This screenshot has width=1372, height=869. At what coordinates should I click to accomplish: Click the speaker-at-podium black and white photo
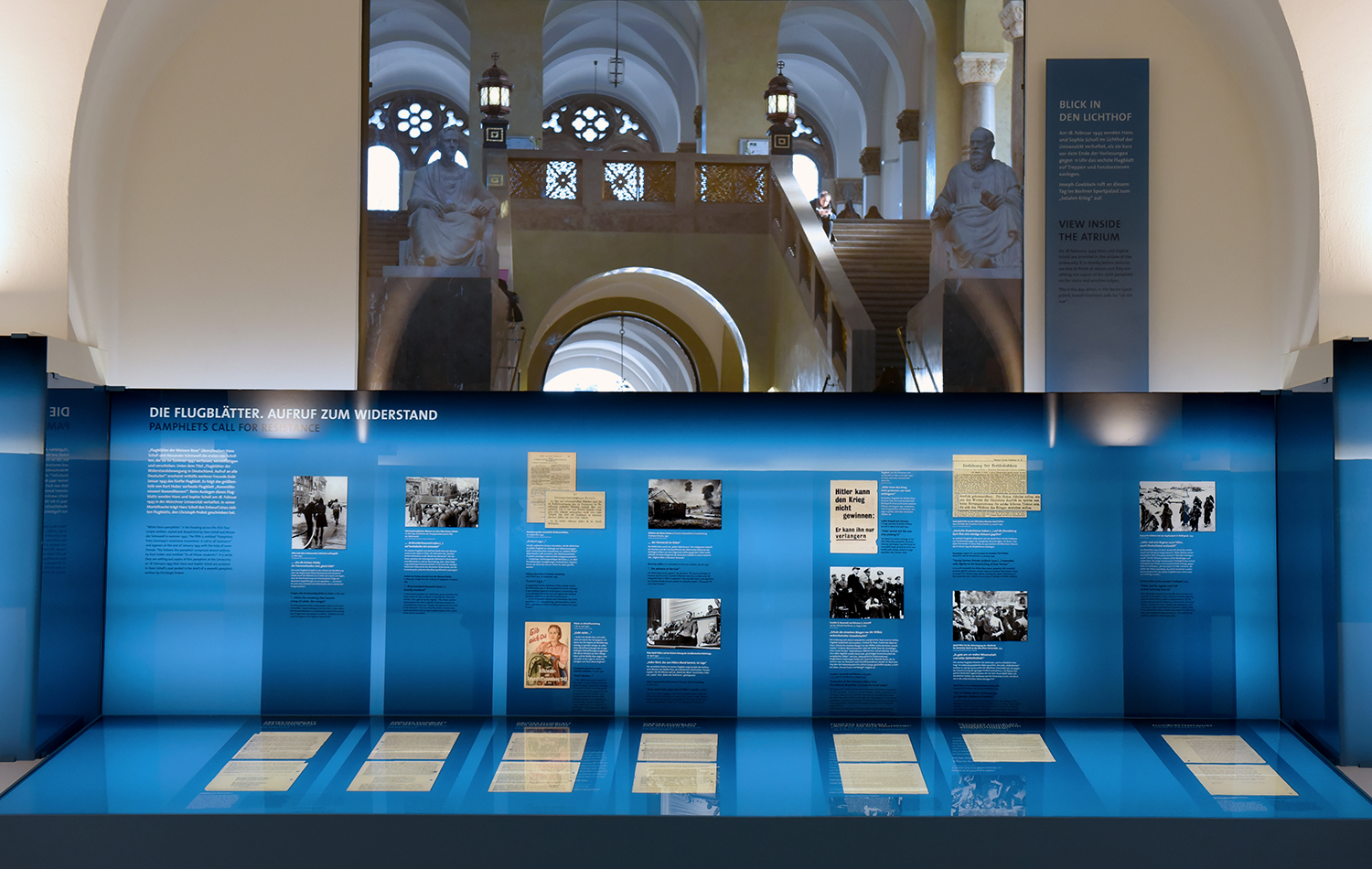point(683,623)
